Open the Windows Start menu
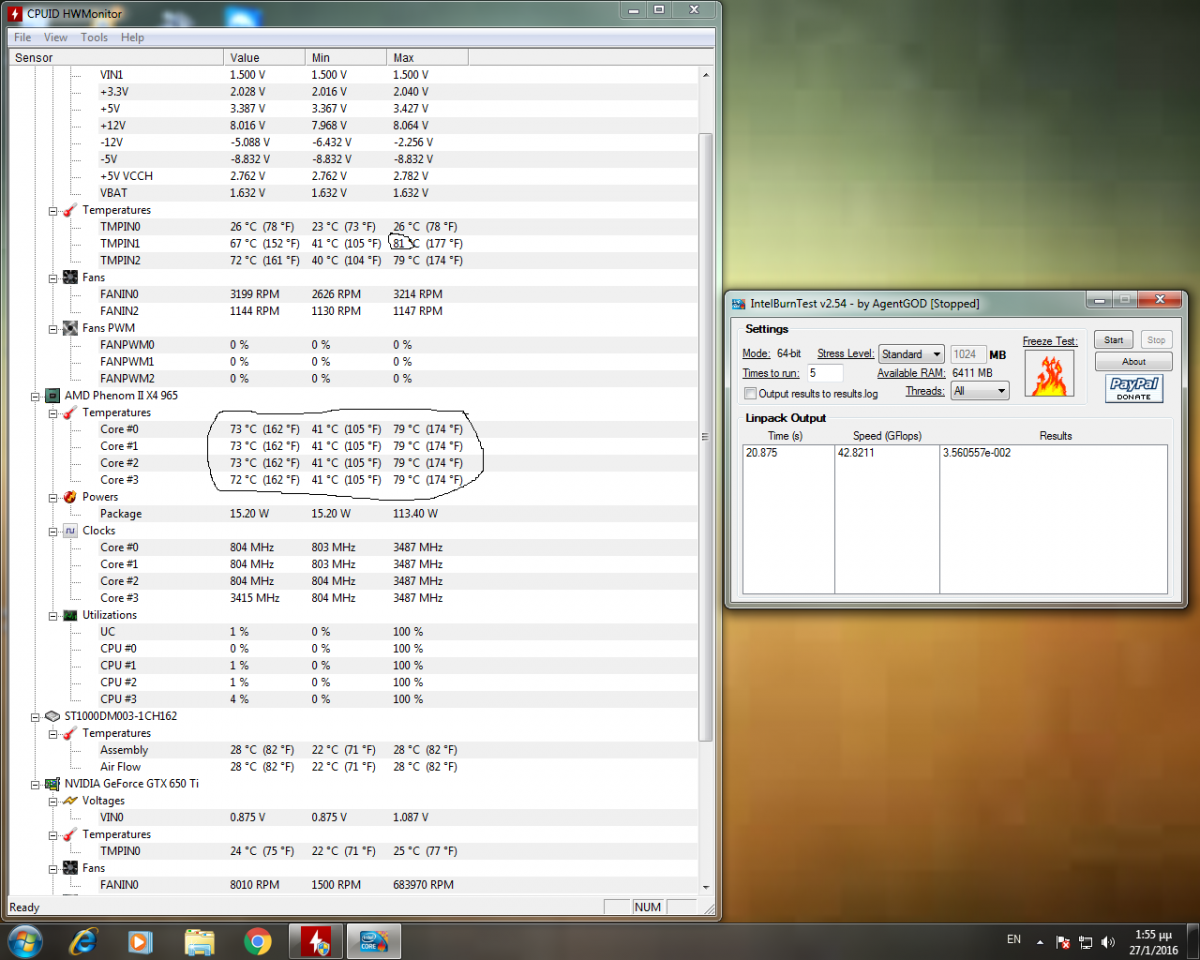 click(24, 941)
